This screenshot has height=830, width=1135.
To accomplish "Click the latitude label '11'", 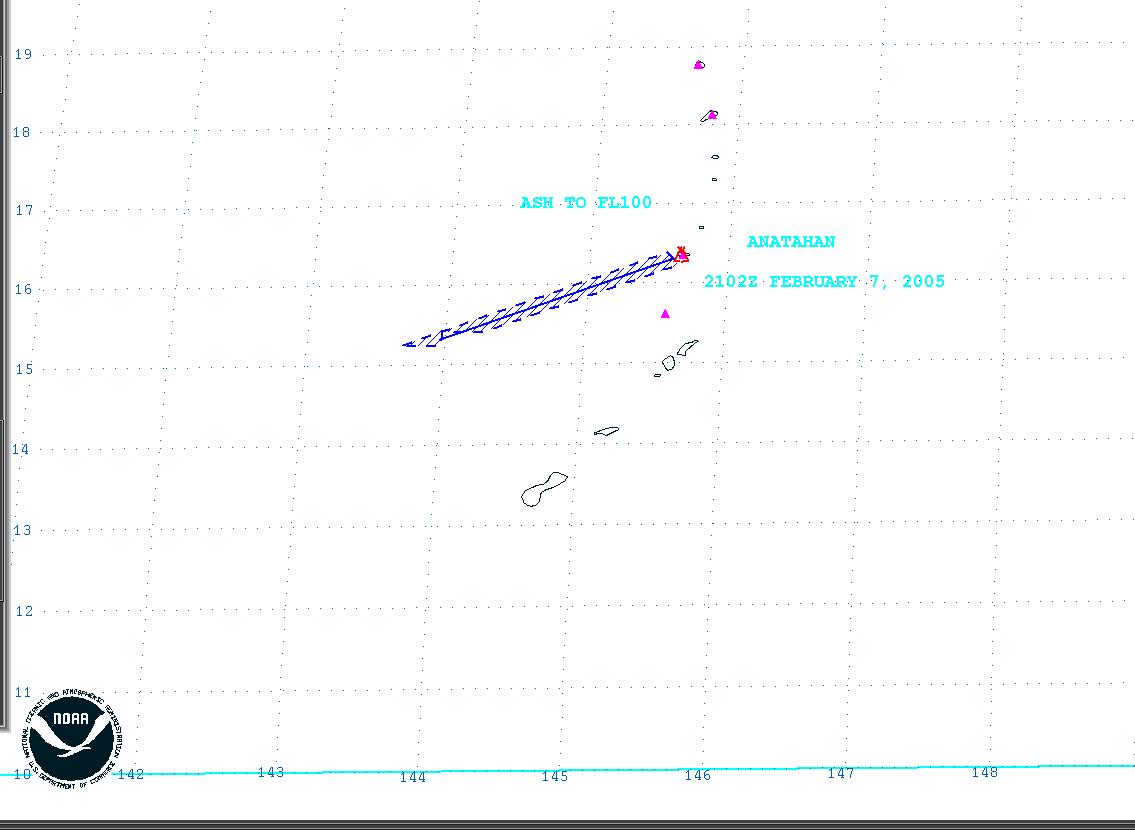I will coord(22,693).
